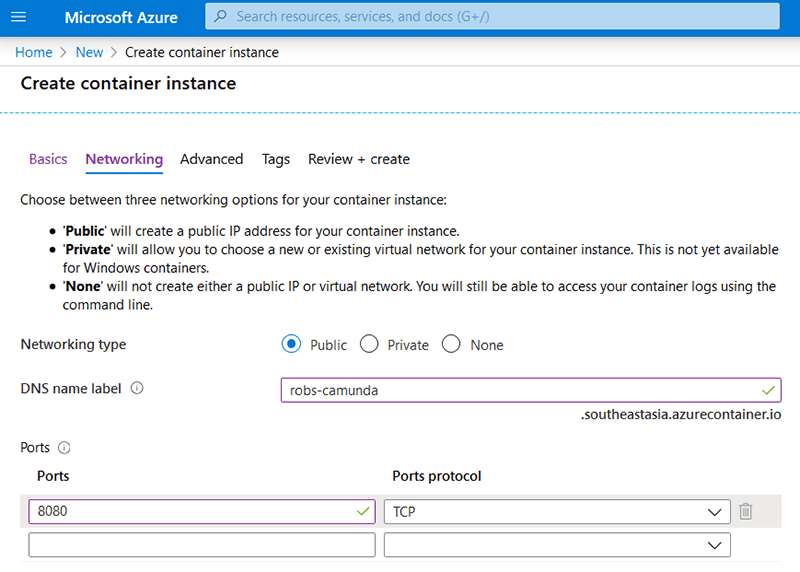Go to Home breadcrumb link
Viewport: 800px width, 572px height.
[34, 53]
